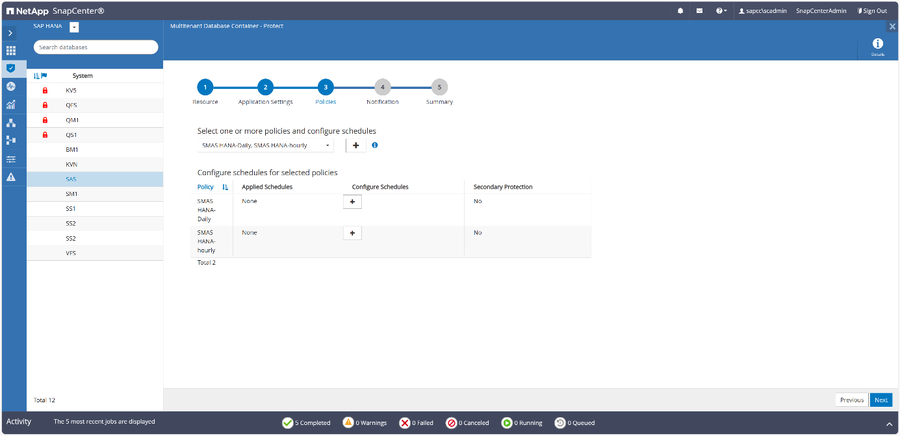Screen dimensions: 900x436
Task: Click the sort flag icon in system list
Action: (40, 76)
